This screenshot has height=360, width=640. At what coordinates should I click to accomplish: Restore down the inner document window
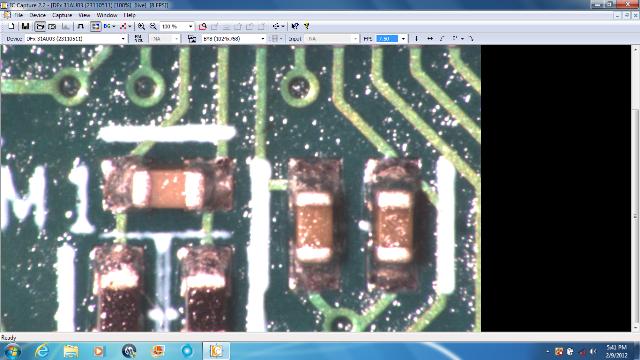627,15
